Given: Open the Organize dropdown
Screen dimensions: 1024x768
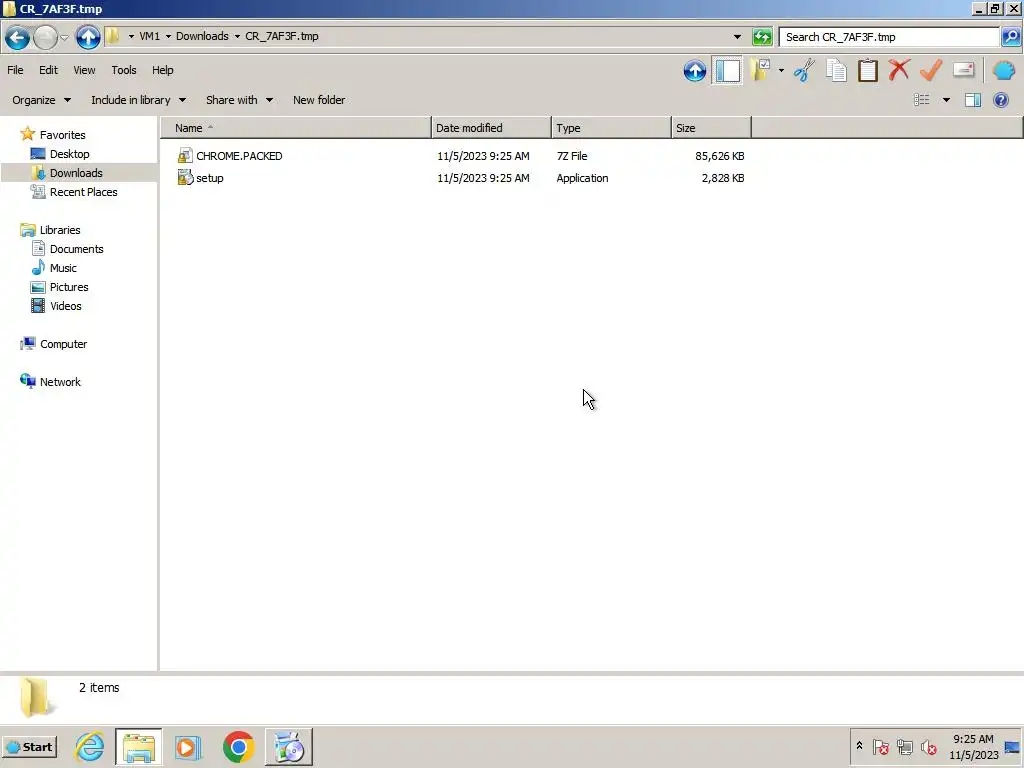Looking at the screenshot, I should 41,100.
